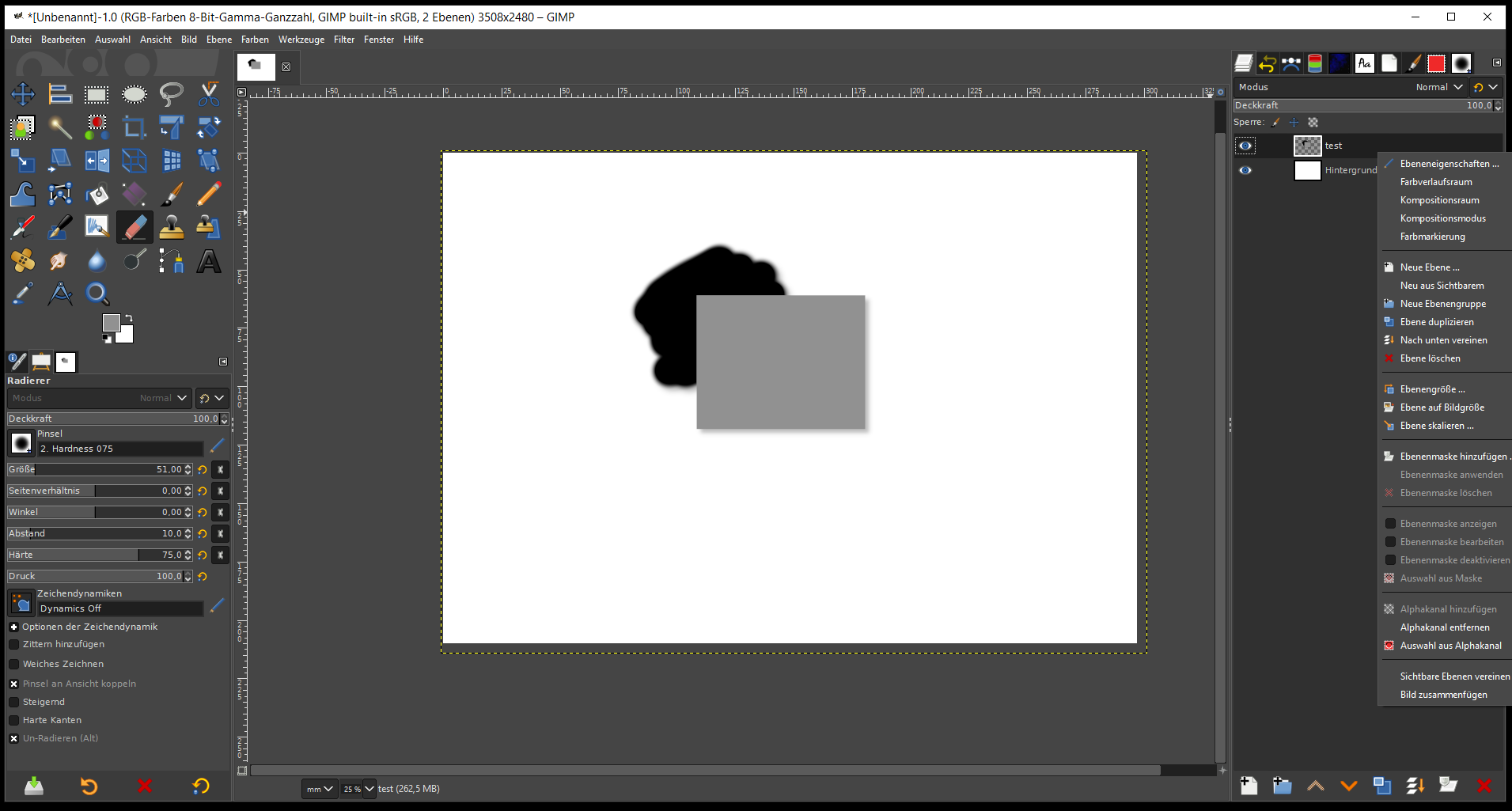Viewport: 1512px width, 811px height.
Task: Expand Optionen der Zeichendynamik section
Action: [x=14, y=627]
